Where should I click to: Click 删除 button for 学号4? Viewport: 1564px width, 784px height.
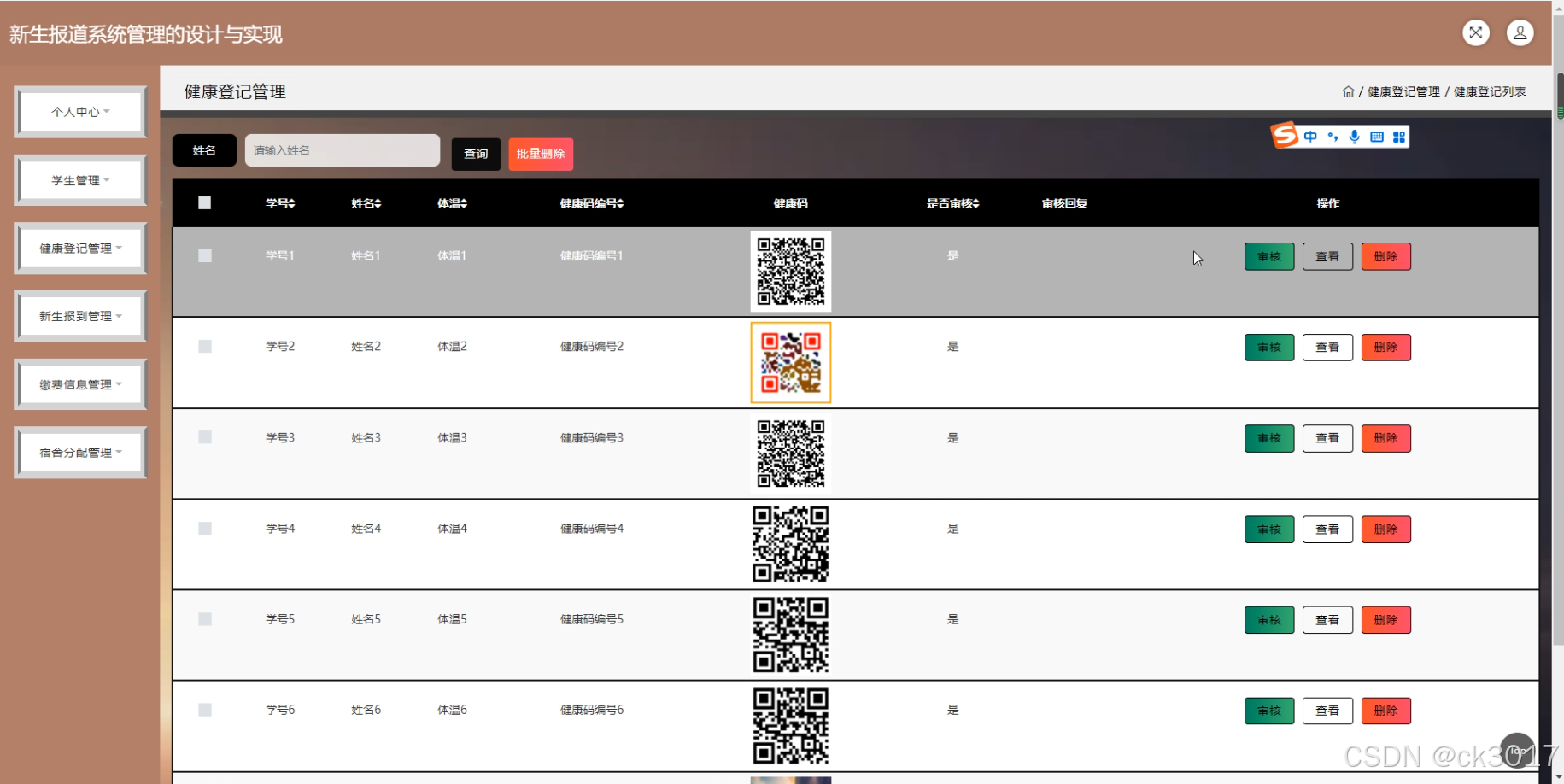1385,529
